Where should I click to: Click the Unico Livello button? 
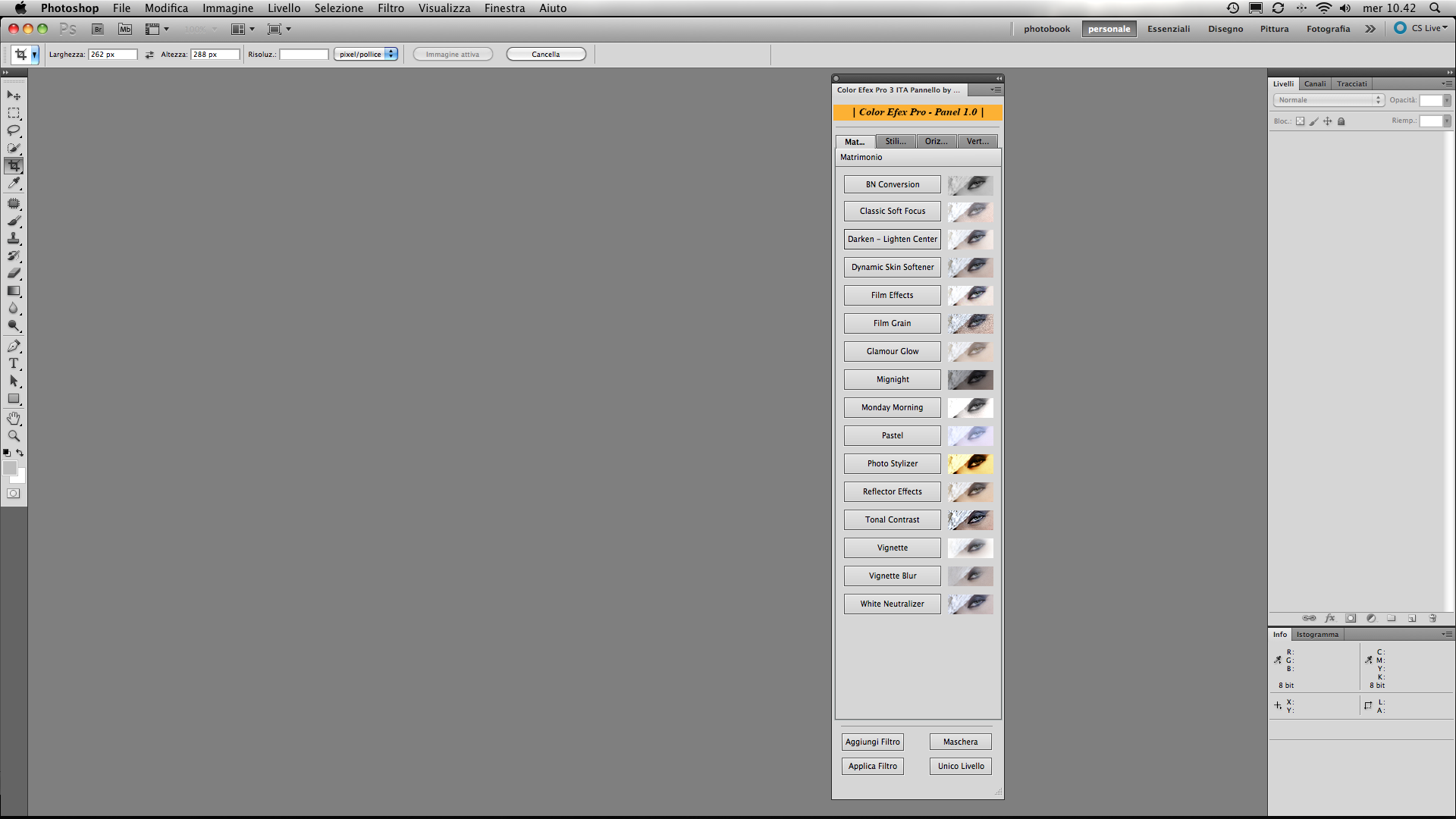coord(961,766)
